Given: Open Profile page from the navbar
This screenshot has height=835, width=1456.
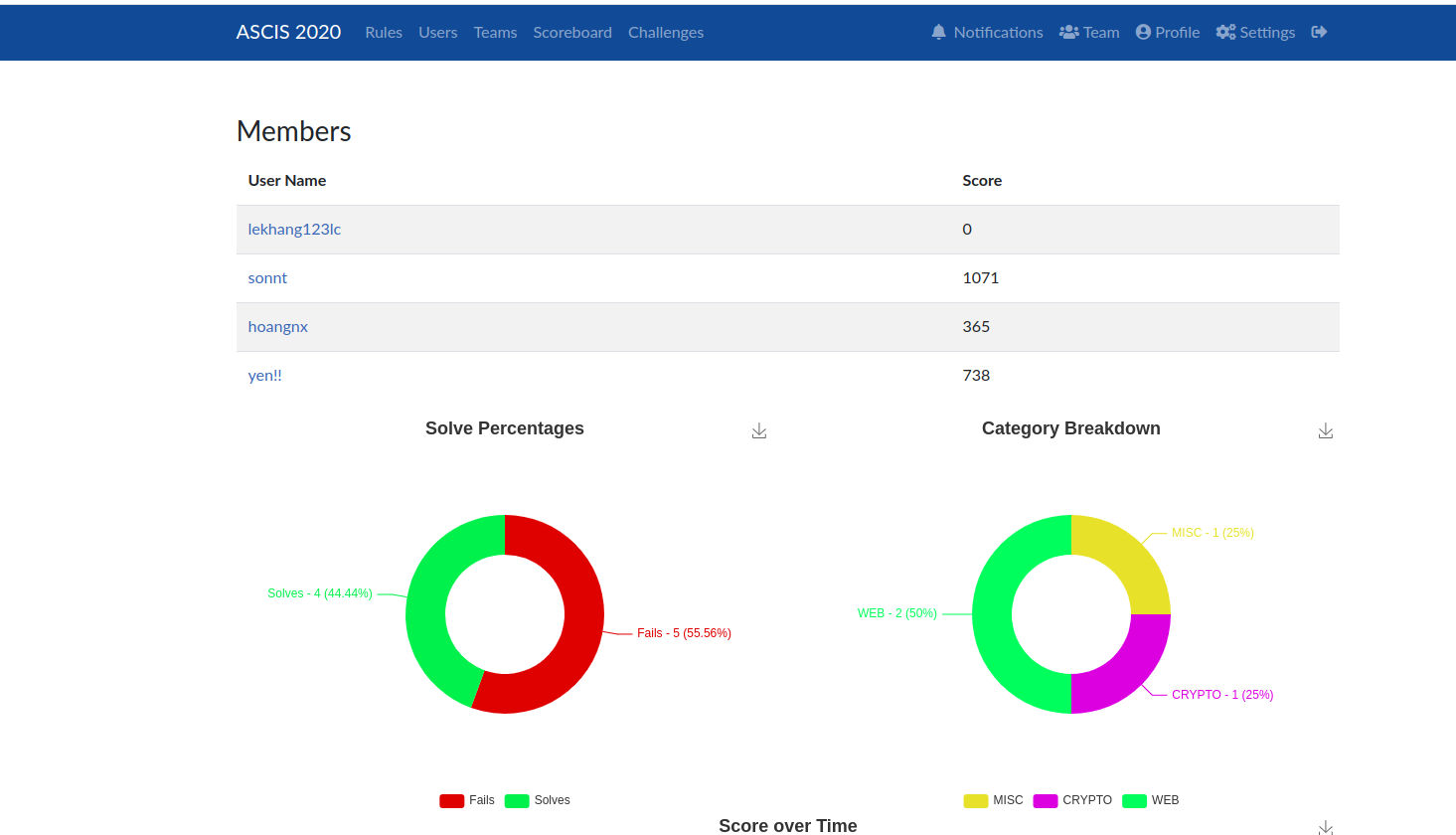Looking at the screenshot, I should coord(1168,32).
